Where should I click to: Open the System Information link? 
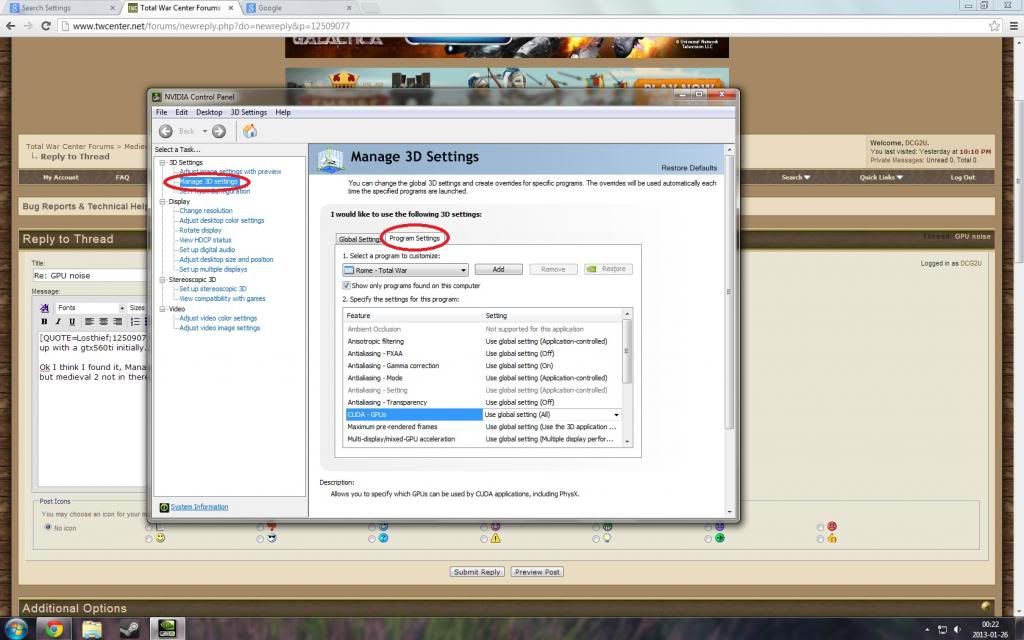click(x=199, y=507)
